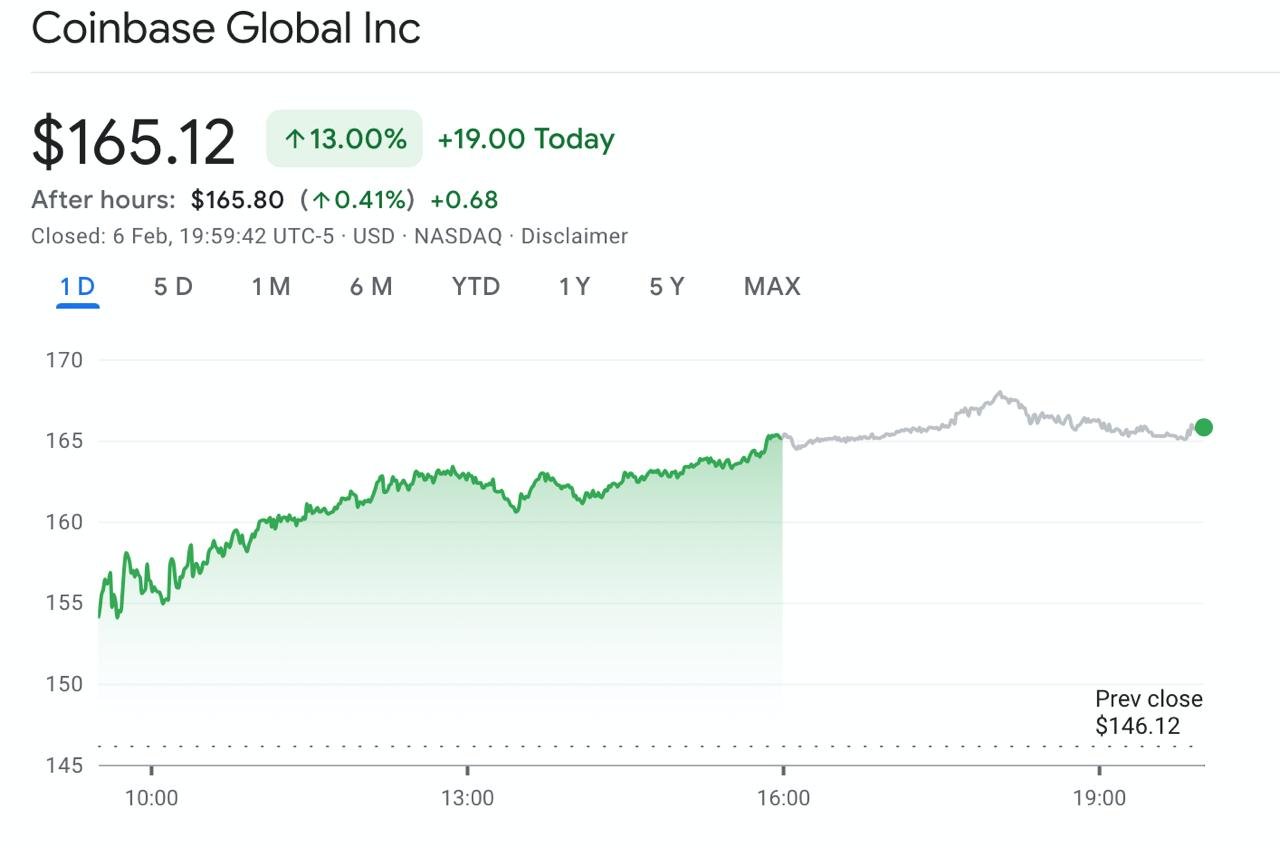
Task: Choose the 5 Y range tab
Action: tap(667, 287)
